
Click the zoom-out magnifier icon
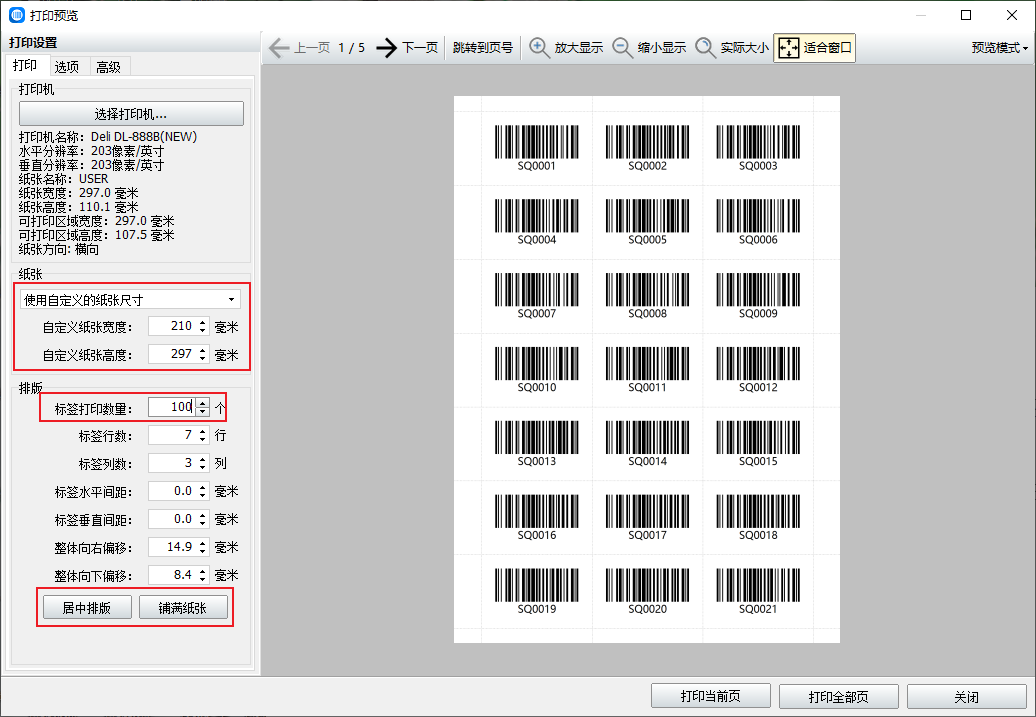(x=622, y=48)
